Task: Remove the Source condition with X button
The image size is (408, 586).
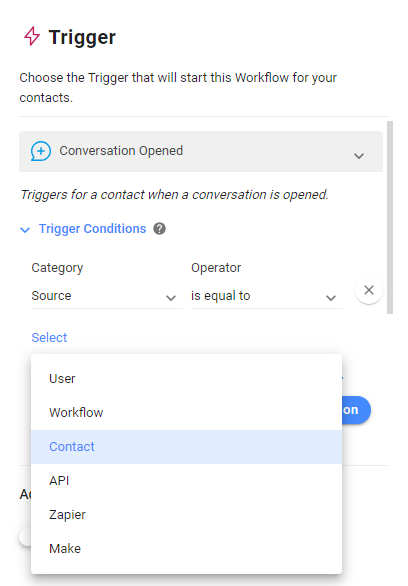Action: pyautogui.click(x=369, y=290)
